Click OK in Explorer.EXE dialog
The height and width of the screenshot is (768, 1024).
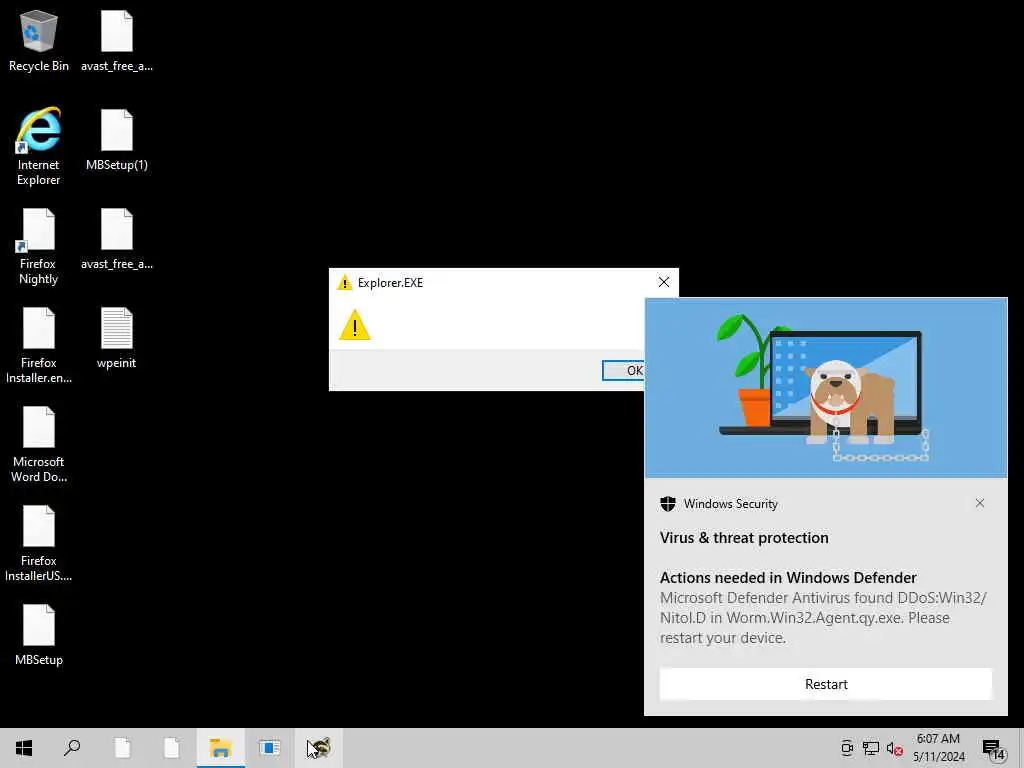click(x=624, y=370)
